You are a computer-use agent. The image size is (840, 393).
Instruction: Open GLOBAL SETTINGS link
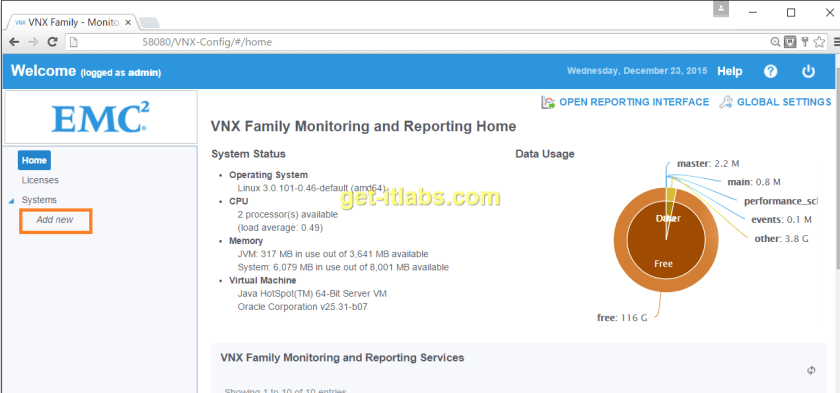[784, 102]
